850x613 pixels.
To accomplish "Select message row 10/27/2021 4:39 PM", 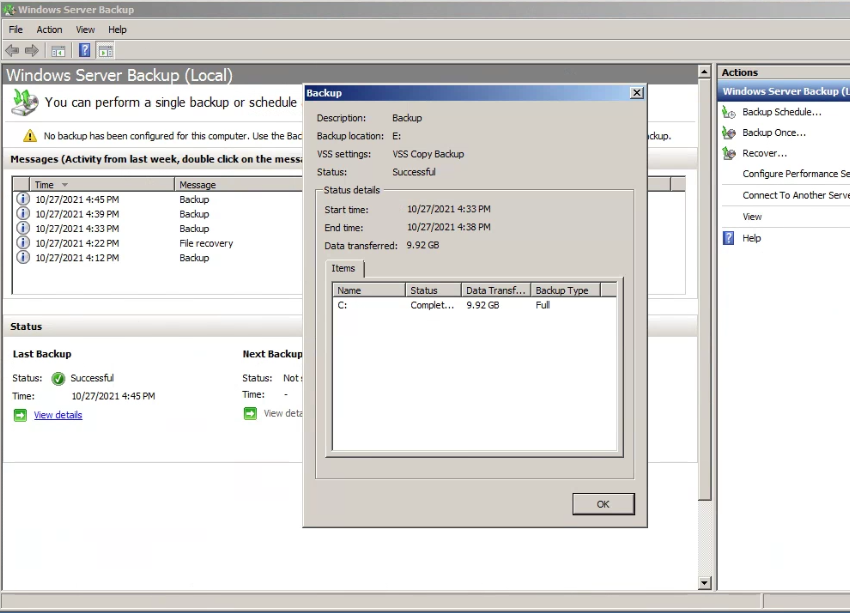I will coord(158,214).
